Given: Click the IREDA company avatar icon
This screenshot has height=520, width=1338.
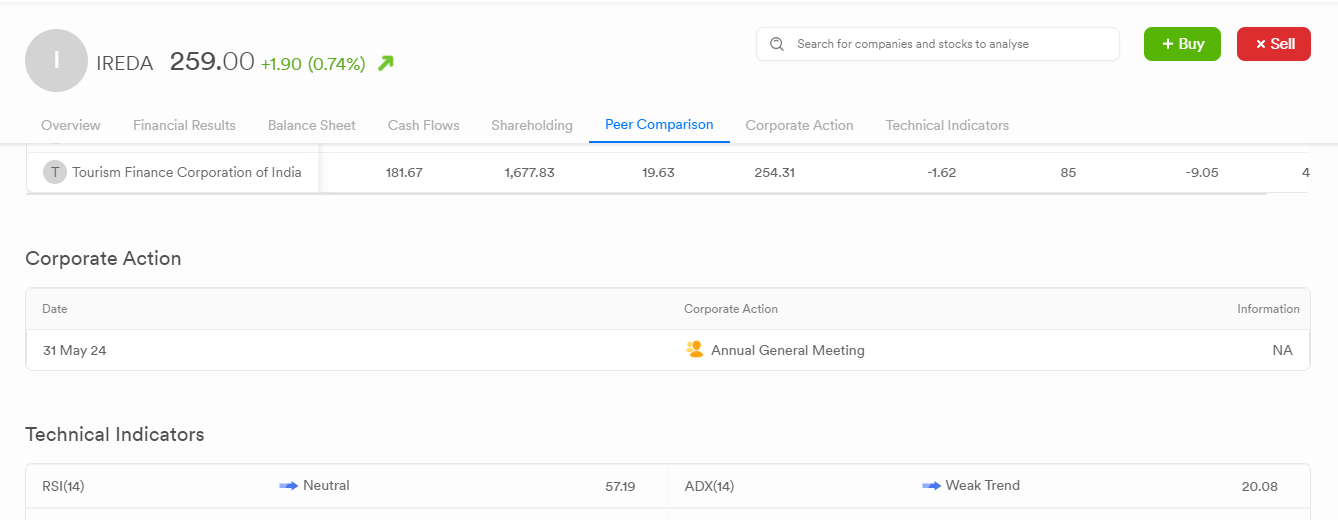Looking at the screenshot, I should click(56, 61).
